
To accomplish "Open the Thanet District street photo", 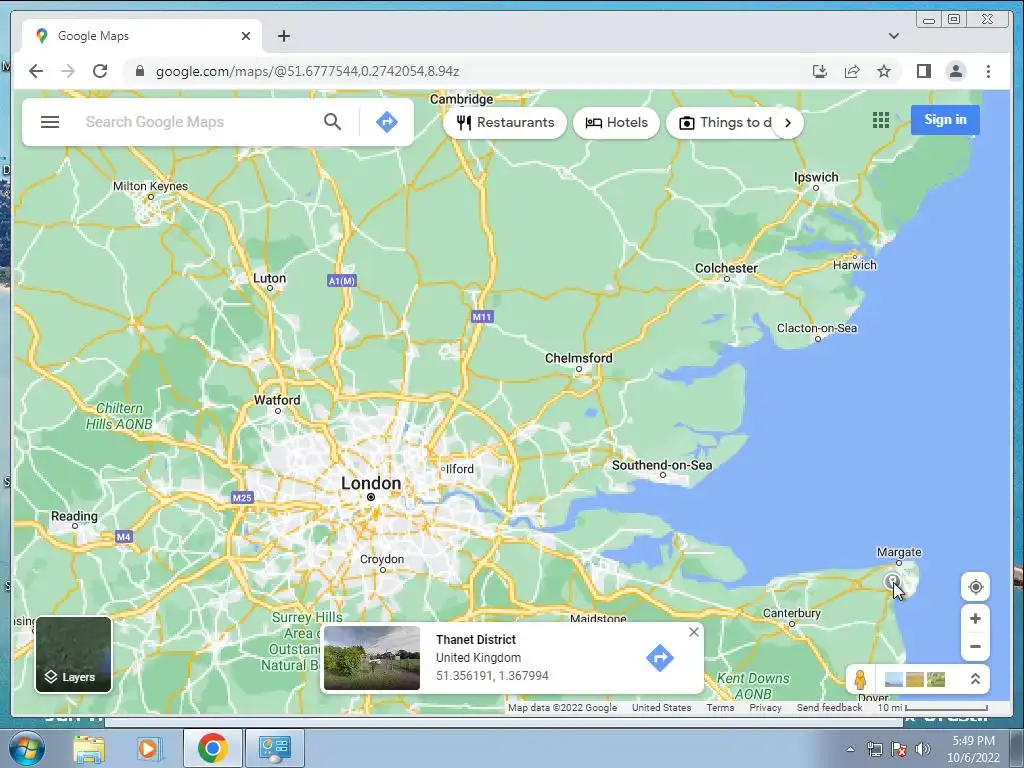I will (x=372, y=658).
